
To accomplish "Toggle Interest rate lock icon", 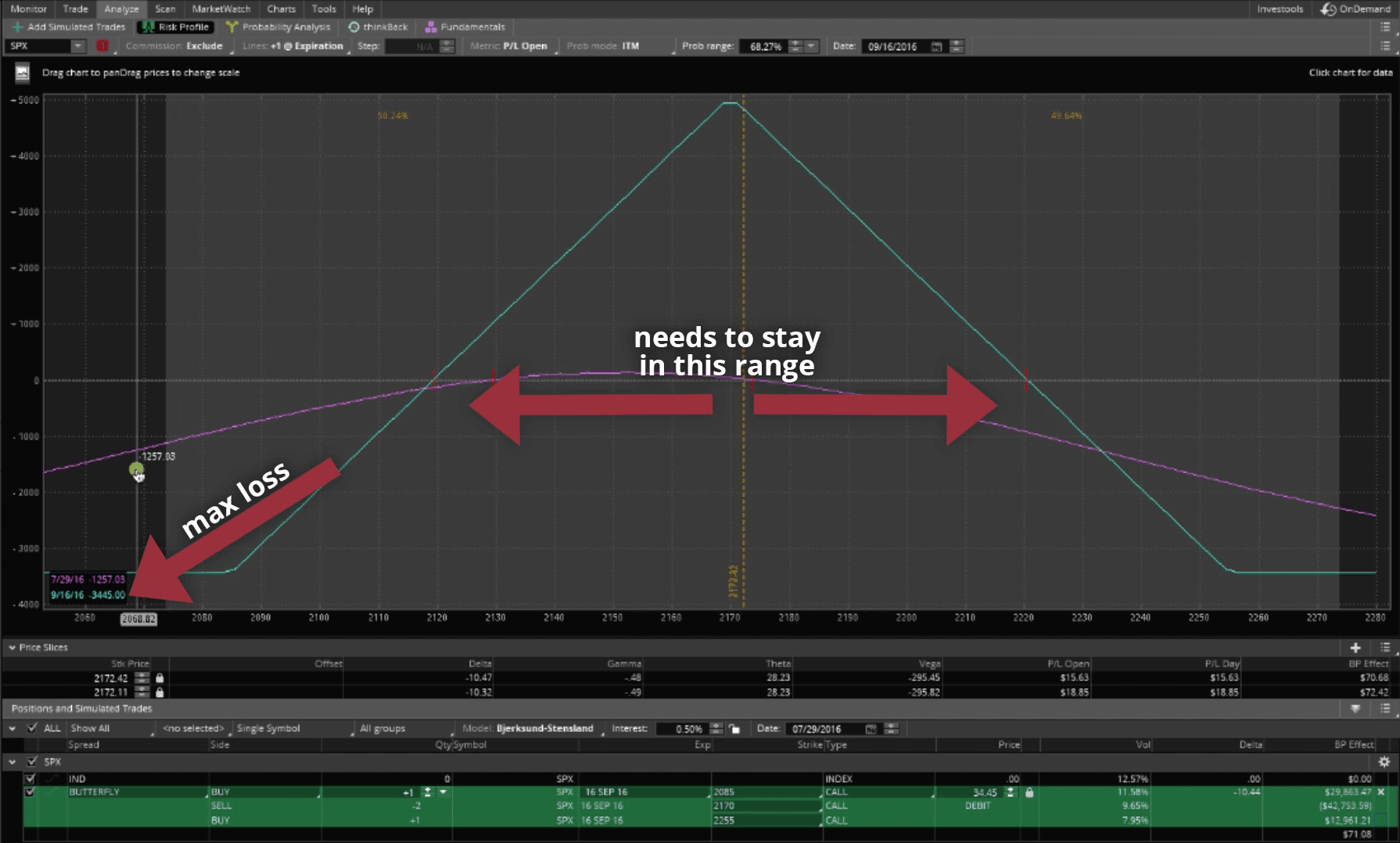I will [x=734, y=728].
